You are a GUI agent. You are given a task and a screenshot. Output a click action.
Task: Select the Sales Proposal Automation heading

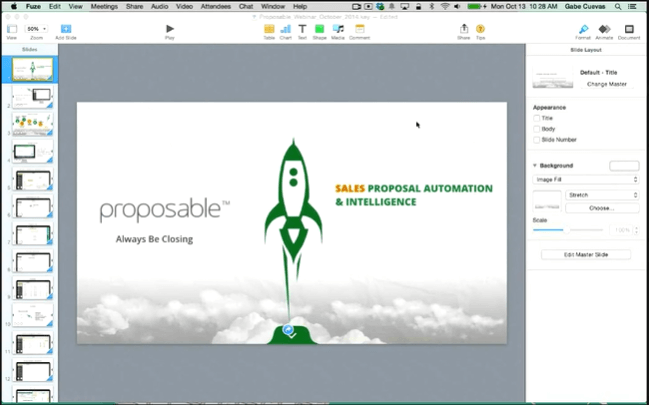[x=414, y=195]
